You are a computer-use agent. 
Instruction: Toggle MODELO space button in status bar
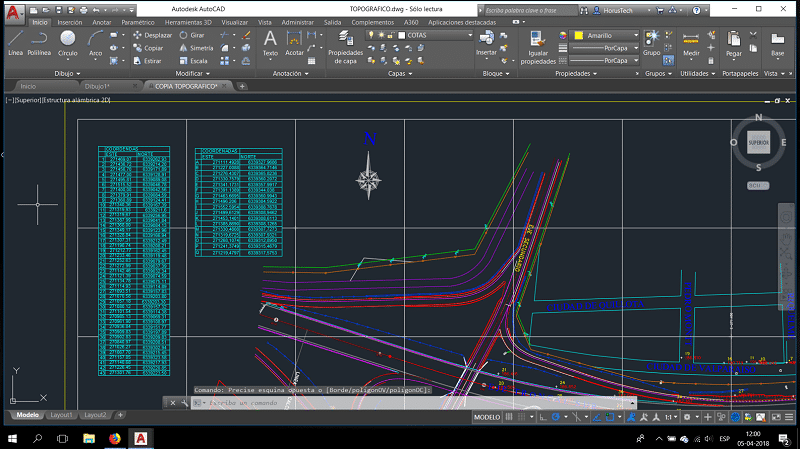coord(487,417)
